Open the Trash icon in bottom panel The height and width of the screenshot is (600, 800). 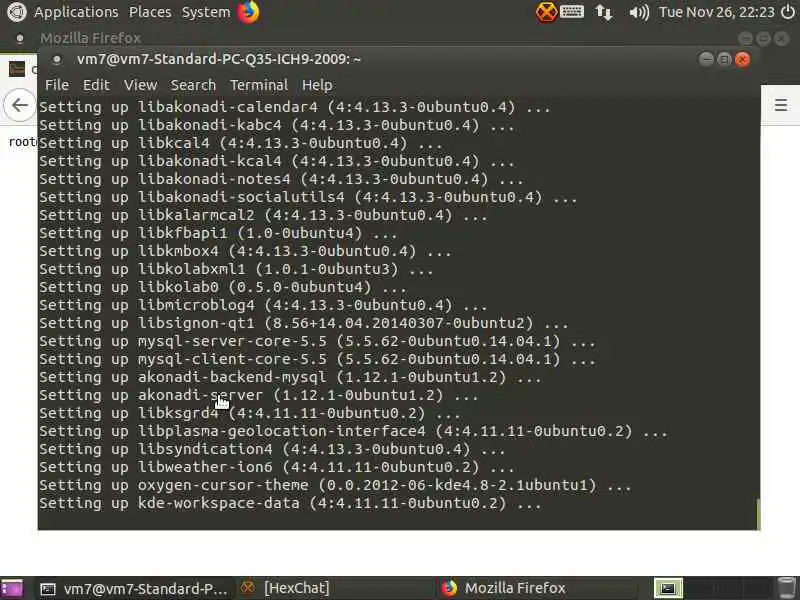pos(787,588)
